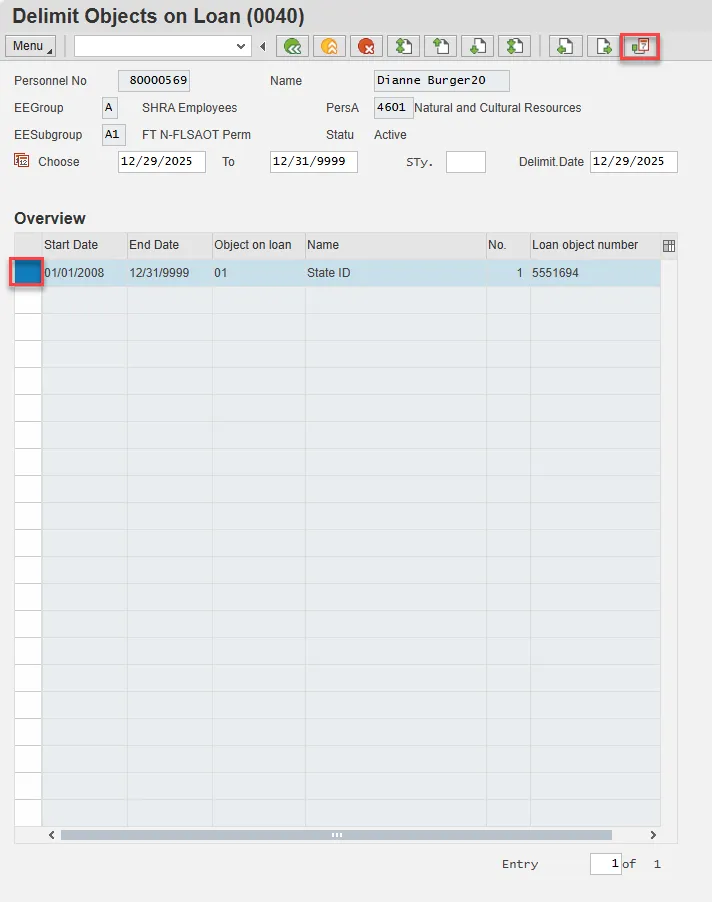This screenshot has height=902, width=712.
Task: Open the table settings grid icon
Action: coord(669,246)
